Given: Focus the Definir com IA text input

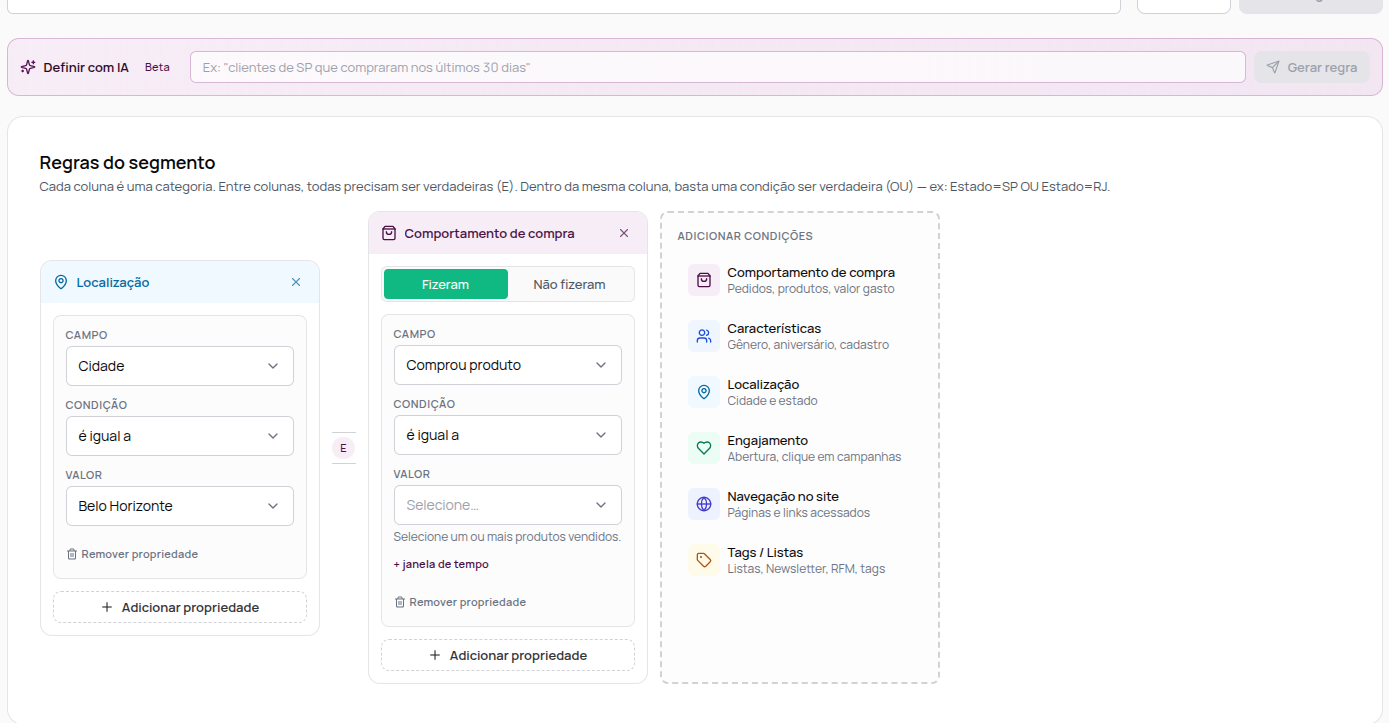Looking at the screenshot, I should point(718,67).
